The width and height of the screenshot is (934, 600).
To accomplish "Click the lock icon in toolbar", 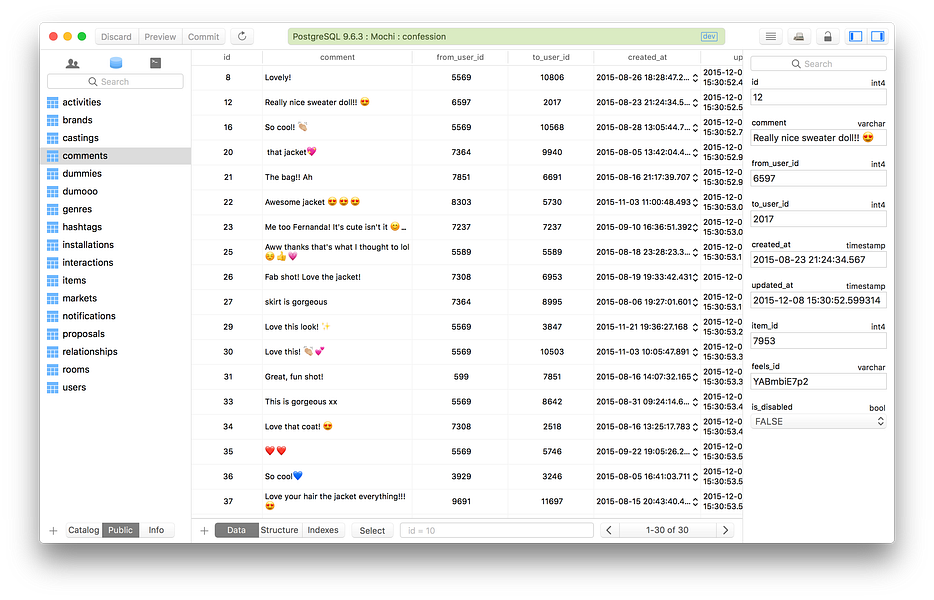I will (827, 36).
